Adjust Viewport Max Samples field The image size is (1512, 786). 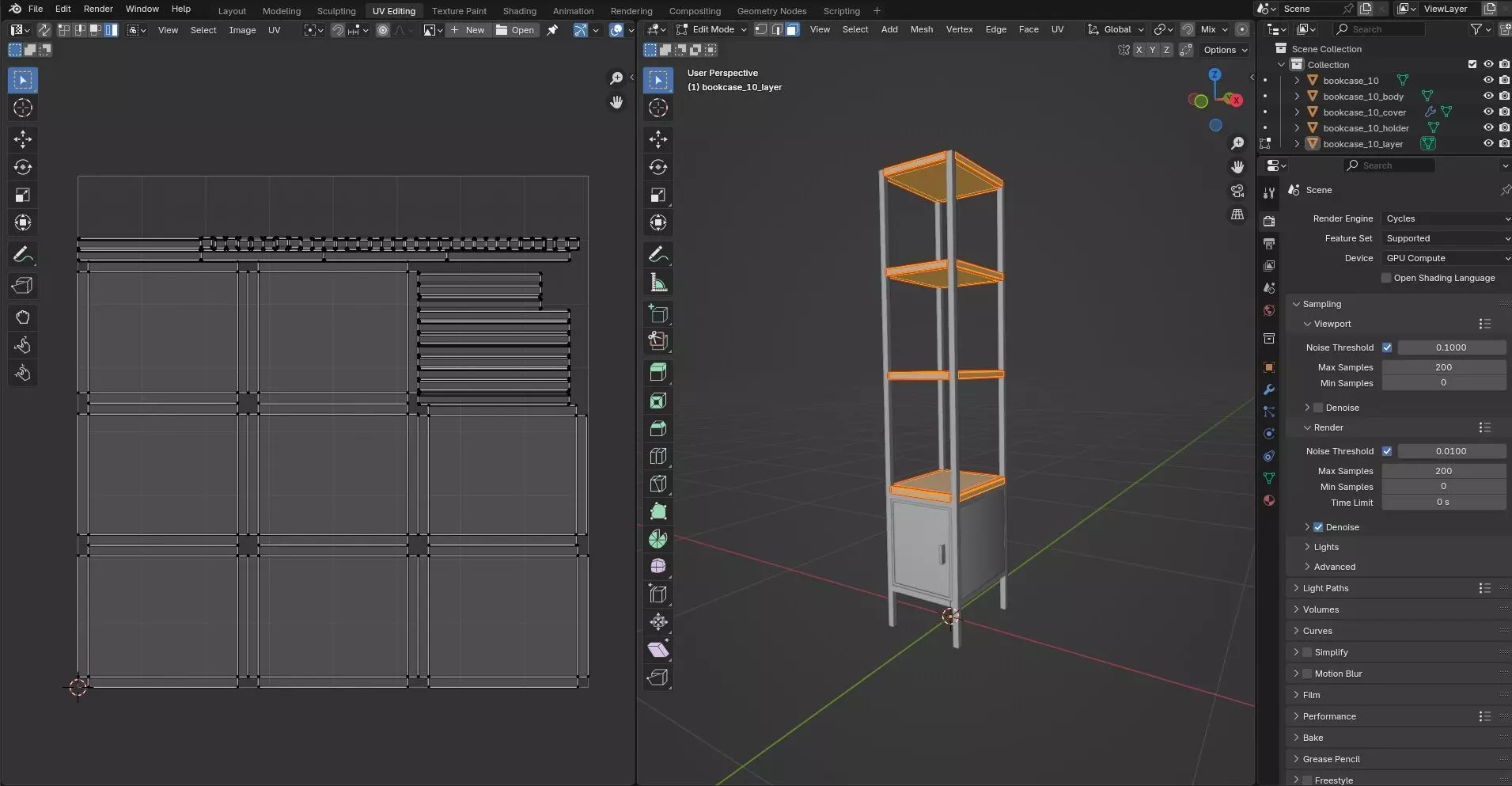point(1443,367)
